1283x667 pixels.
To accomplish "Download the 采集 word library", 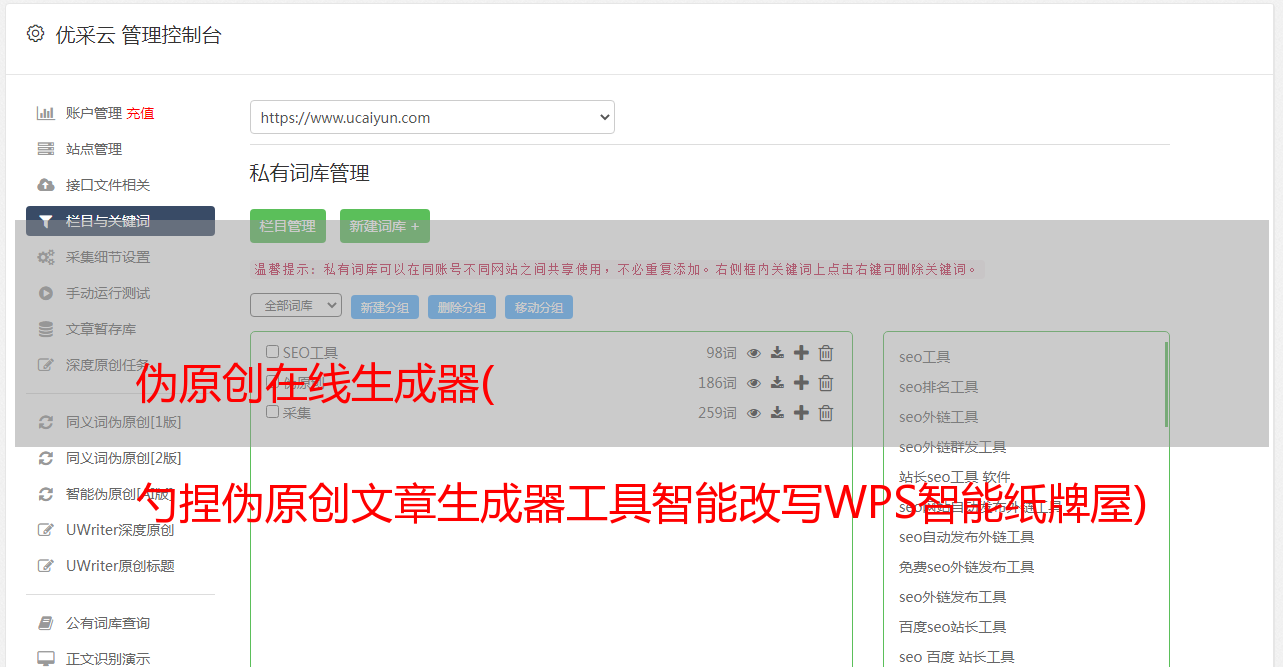I will point(777,413).
